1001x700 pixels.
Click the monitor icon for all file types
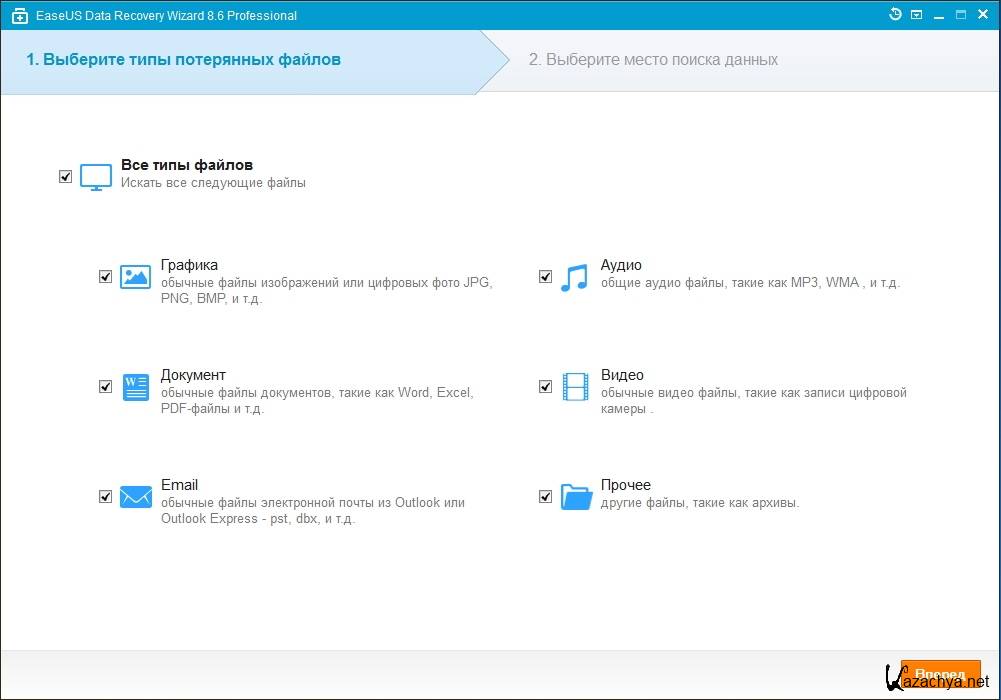coord(96,177)
